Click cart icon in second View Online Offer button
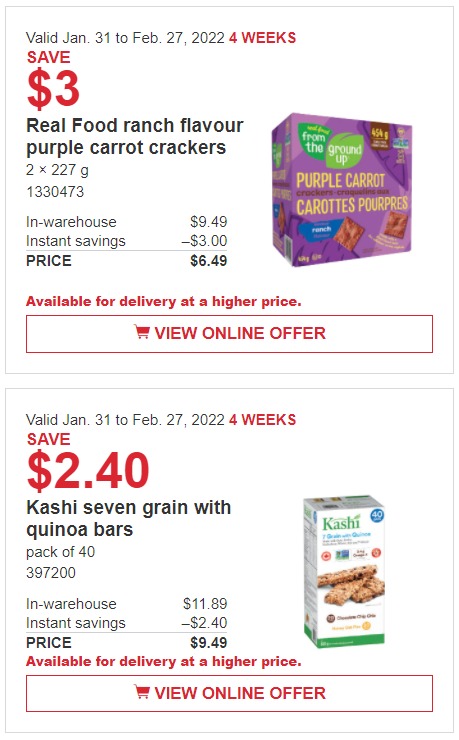The width and height of the screenshot is (459, 740). (x=142, y=692)
